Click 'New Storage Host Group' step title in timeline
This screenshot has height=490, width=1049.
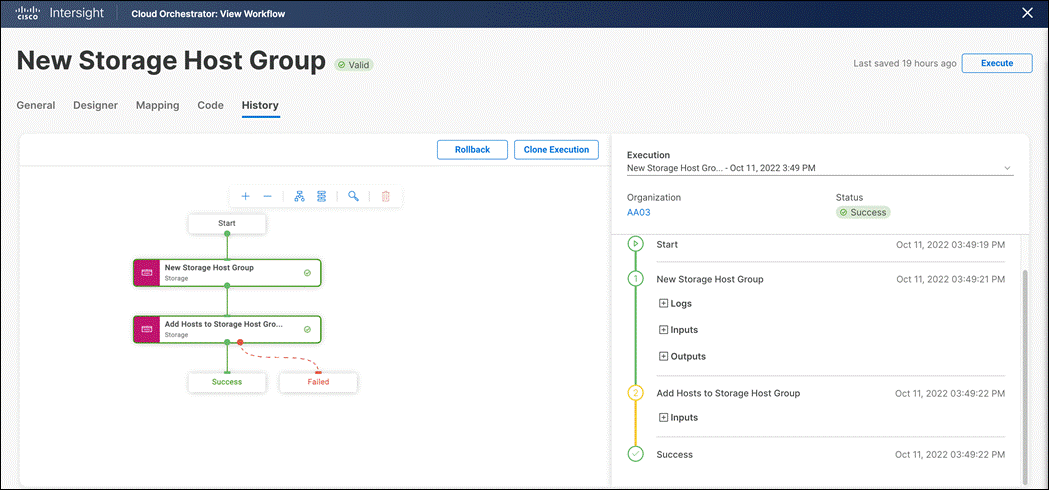(x=710, y=279)
